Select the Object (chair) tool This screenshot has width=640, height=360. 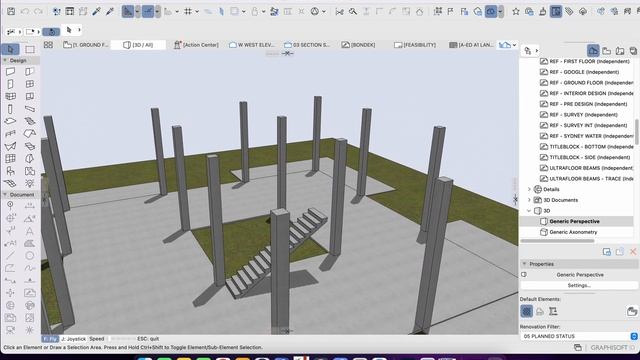[x=10, y=171]
